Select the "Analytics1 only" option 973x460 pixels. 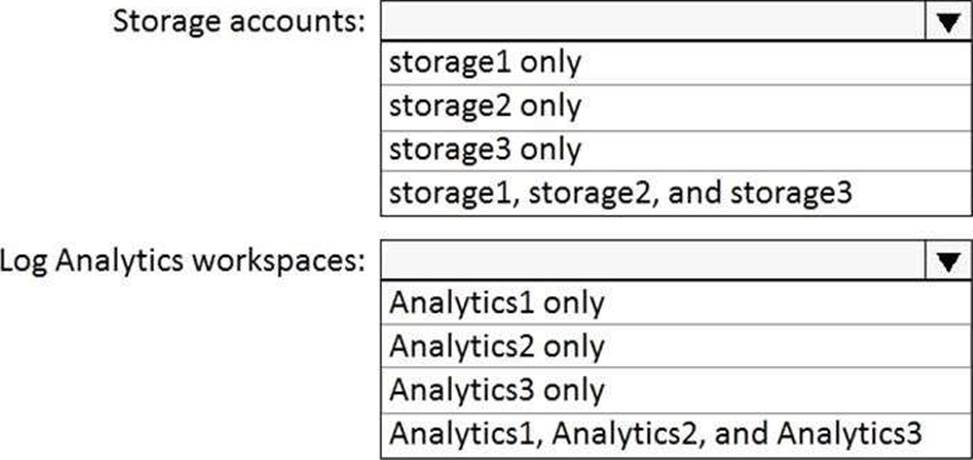[496, 302]
